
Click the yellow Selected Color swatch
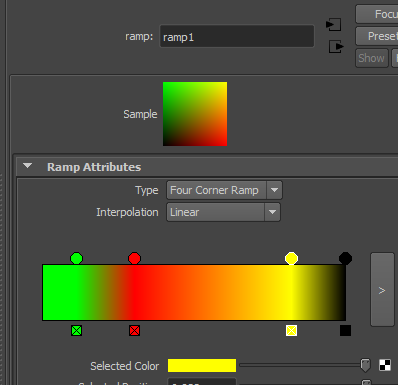pos(202,366)
